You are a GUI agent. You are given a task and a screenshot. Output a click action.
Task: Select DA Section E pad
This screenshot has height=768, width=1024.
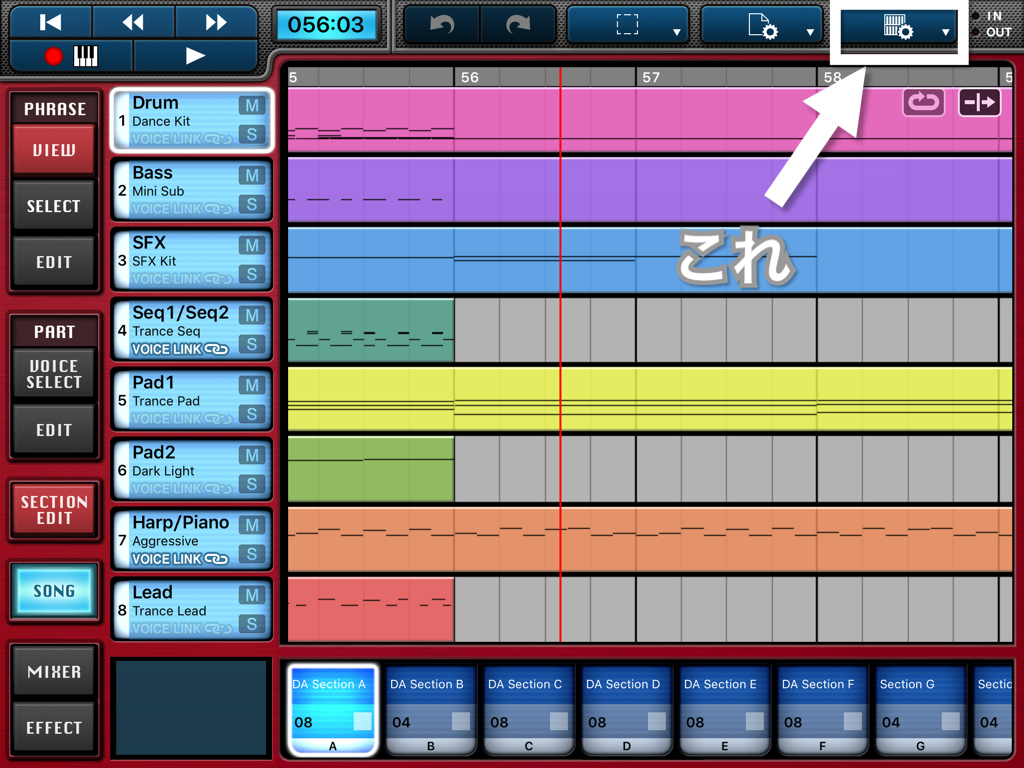[724, 711]
